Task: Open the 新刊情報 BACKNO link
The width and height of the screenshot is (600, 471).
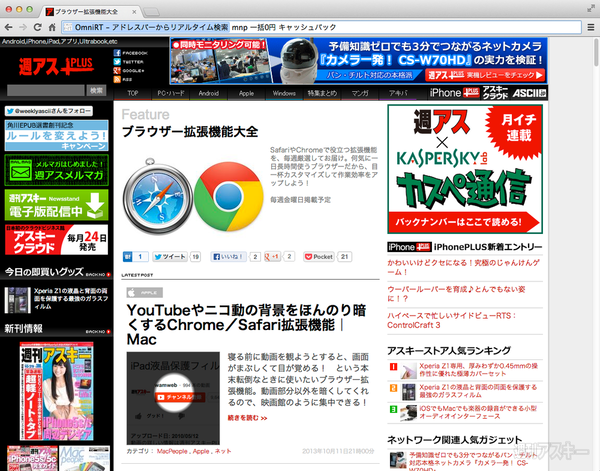Action: click(x=98, y=331)
